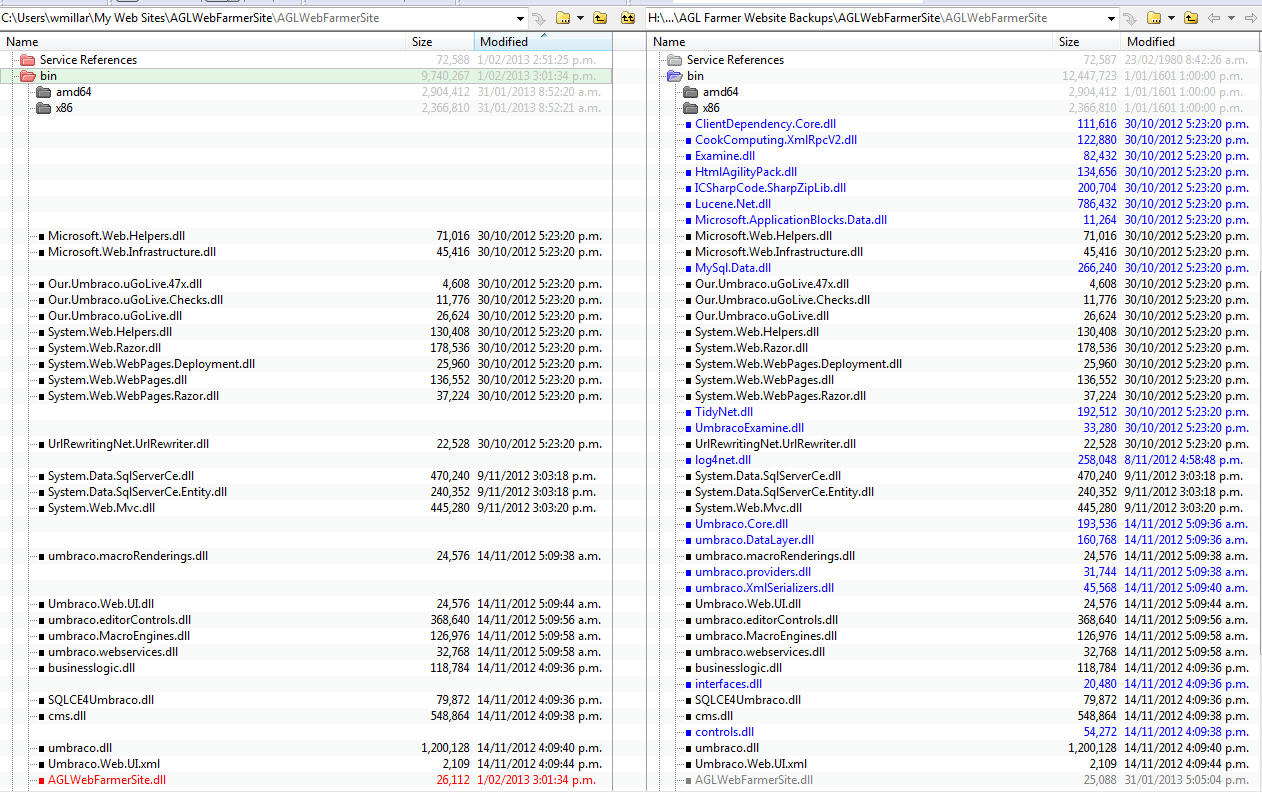Click the x86 folder icon in left pane
Screen dimensions: 1262x792
pyautogui.click(x=44, y=108)
